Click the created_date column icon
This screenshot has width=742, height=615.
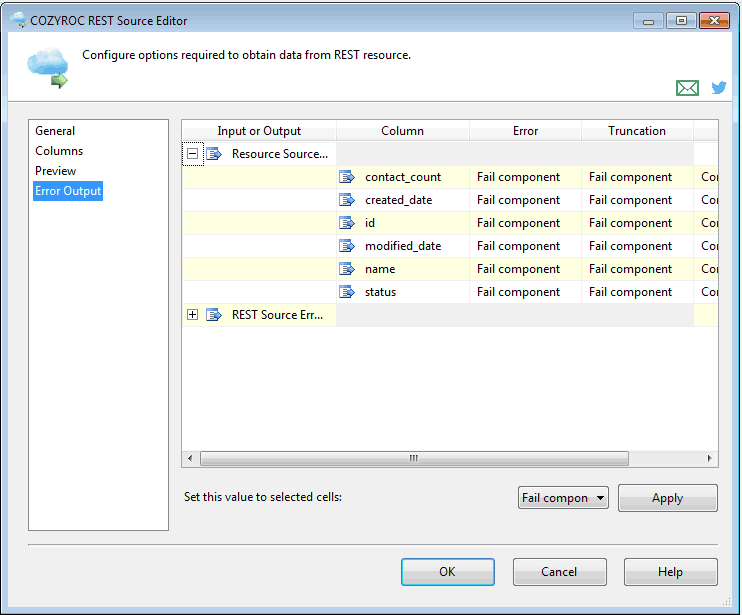point(347,200)
